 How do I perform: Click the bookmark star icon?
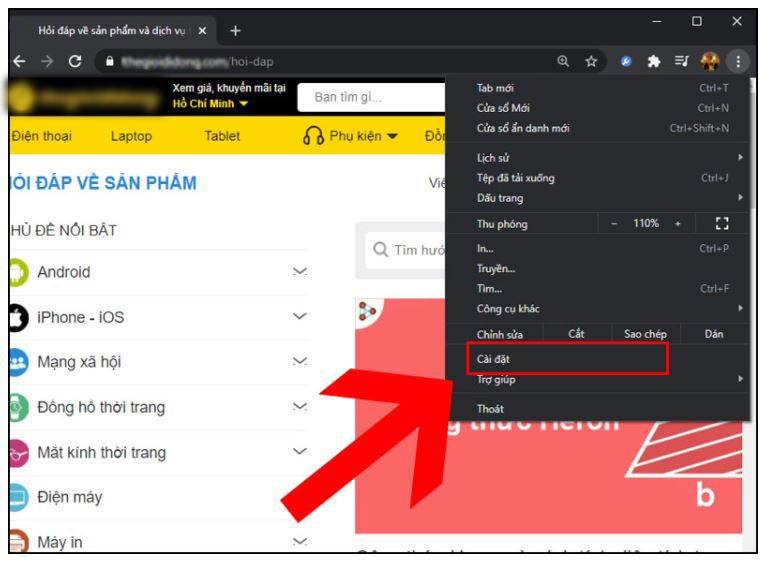pyautogui.click(x=591, y=62)
